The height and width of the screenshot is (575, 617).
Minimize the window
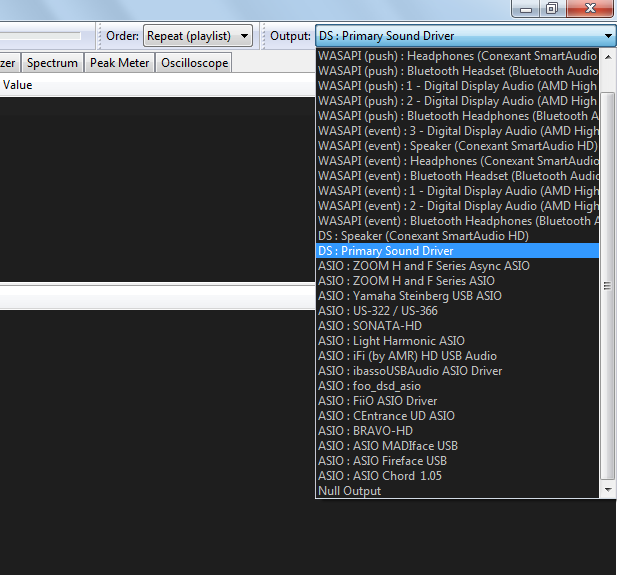coord(525,9)
